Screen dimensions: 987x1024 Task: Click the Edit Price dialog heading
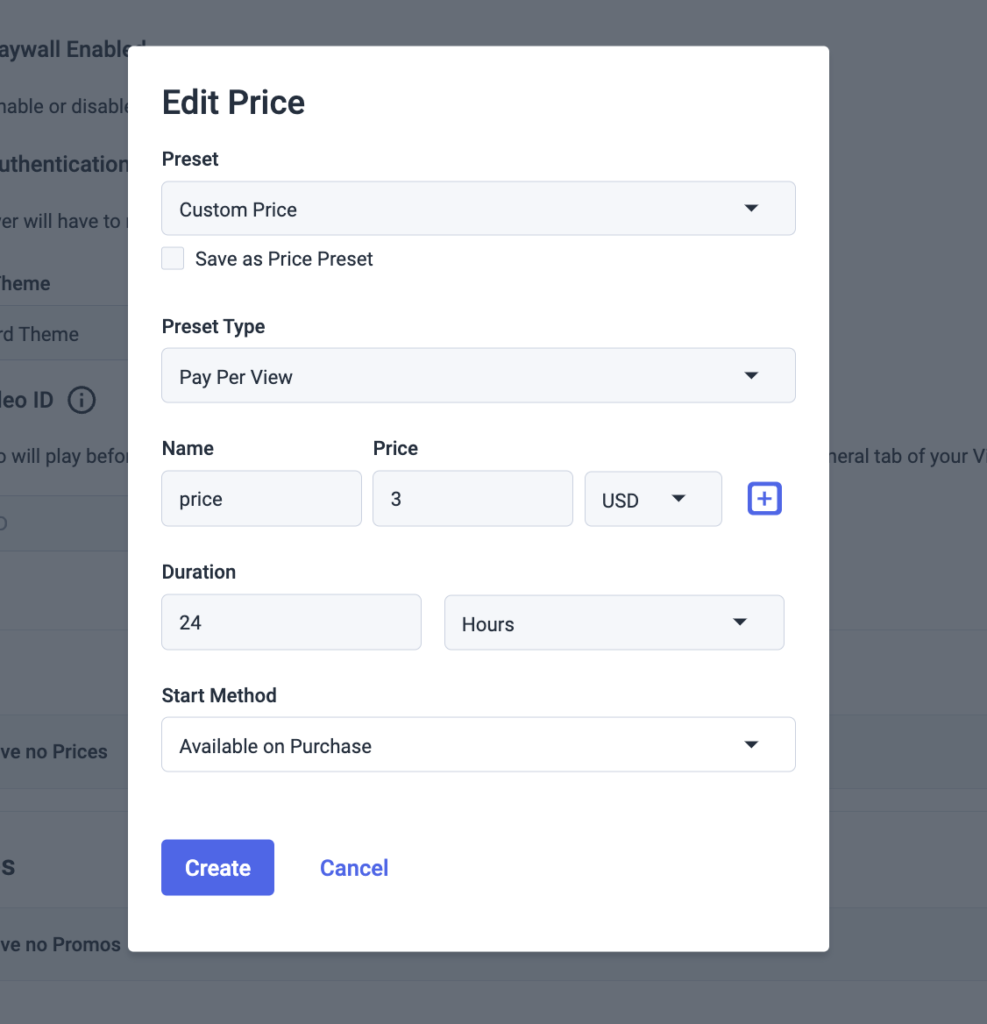coord(233,103)
